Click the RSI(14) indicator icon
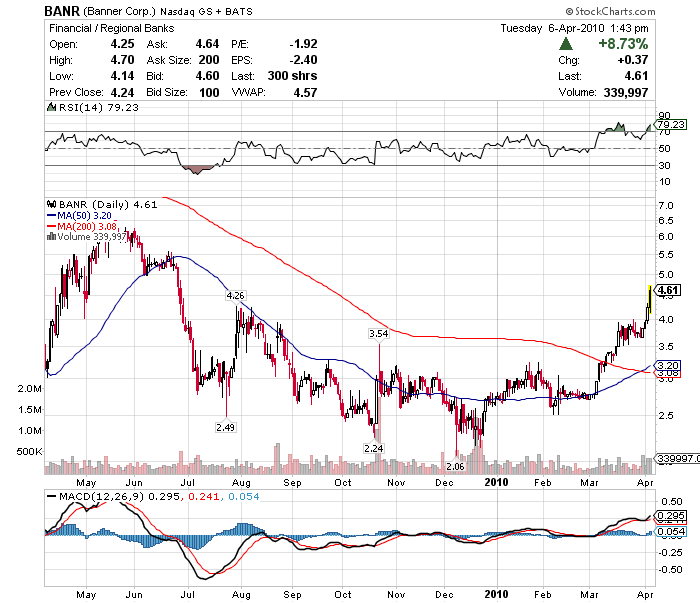The height and width of the screenshot is (603, 700). pyautogui.click(x=52, y=107)
